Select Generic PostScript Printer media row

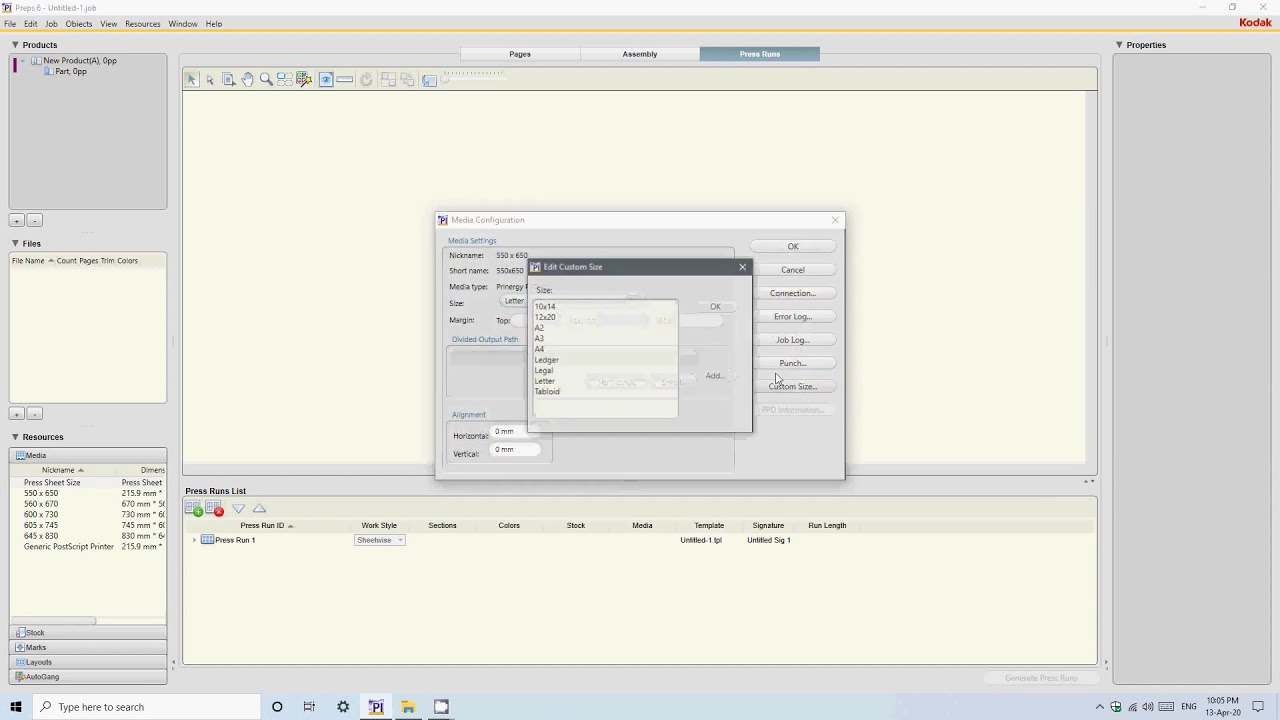(88, 547)
